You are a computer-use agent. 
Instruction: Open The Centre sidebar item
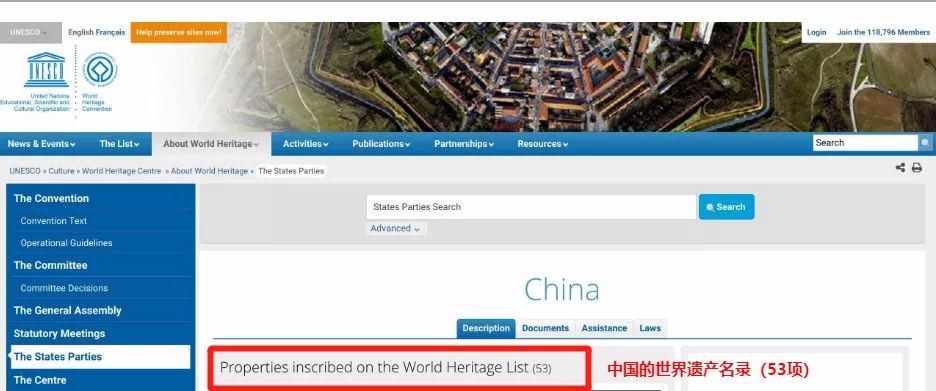40,380
